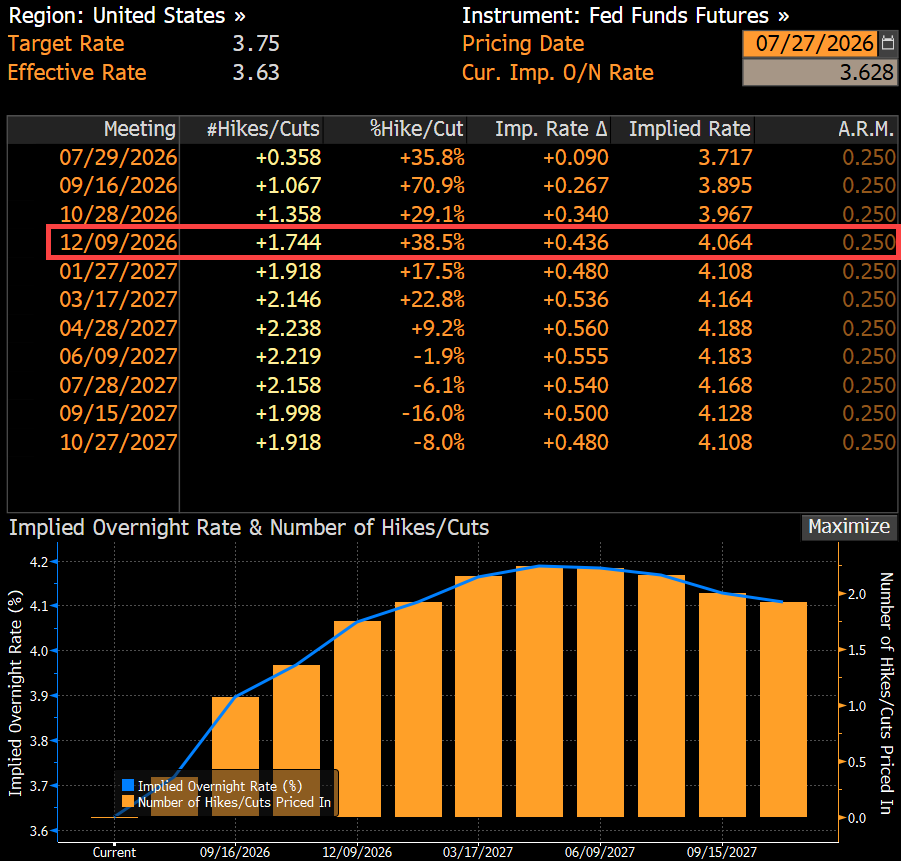Click the 06/09/2027 label on chart axis
901x861 pixels.
click(600, 852)
